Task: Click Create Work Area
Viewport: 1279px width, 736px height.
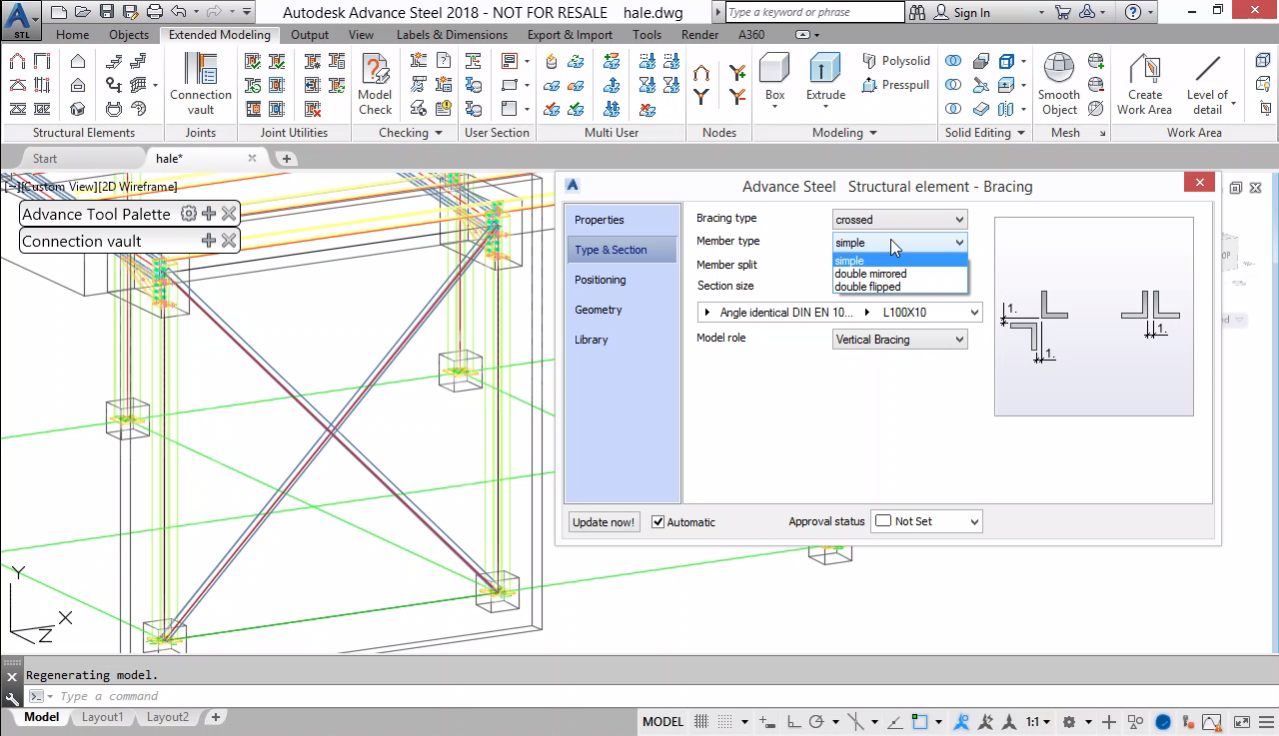Action: point(1144,84)
